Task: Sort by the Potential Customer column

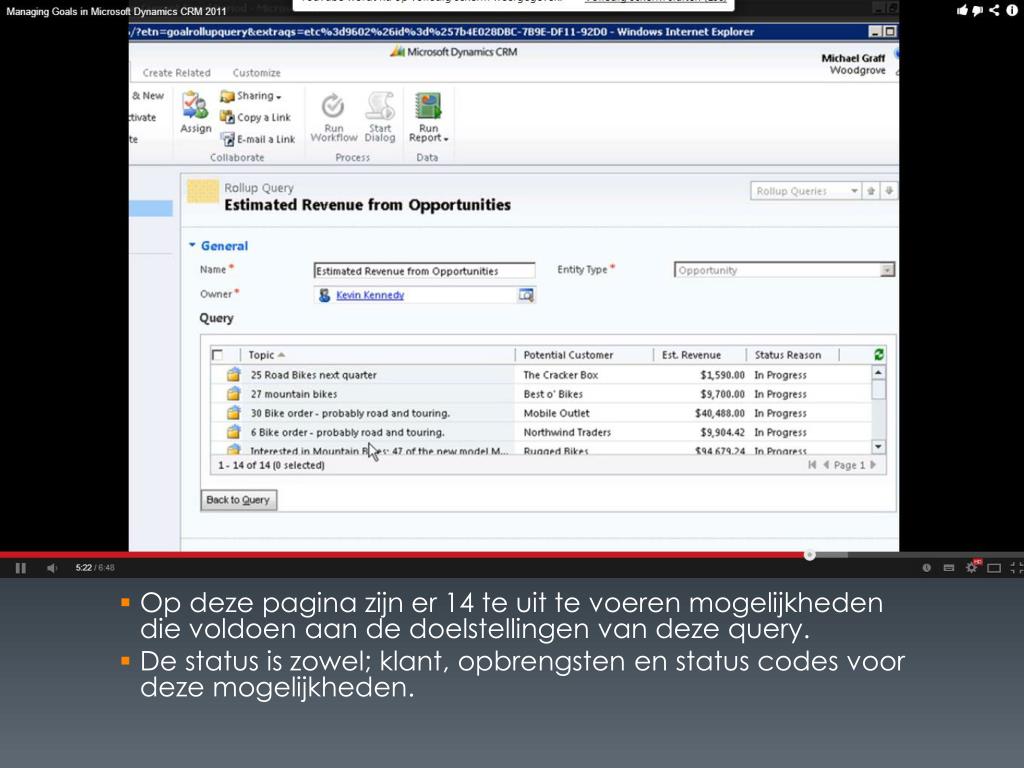Action: pos(568,355)
